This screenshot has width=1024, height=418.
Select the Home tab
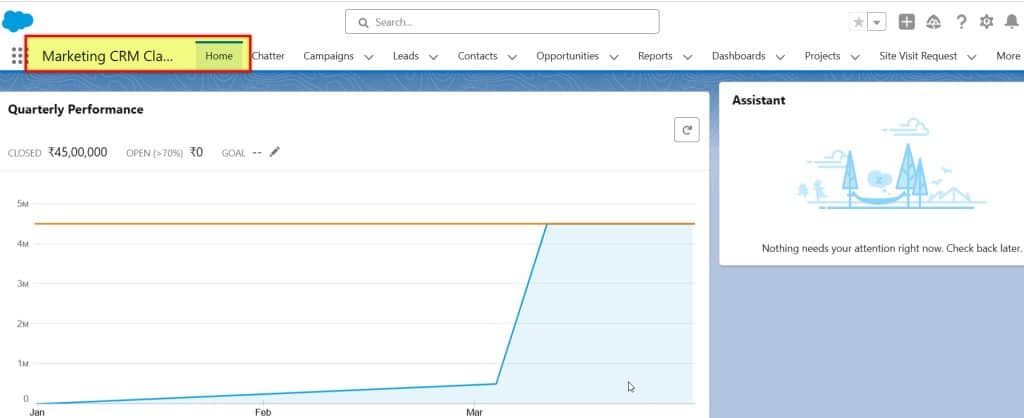[x=219, y=56]
